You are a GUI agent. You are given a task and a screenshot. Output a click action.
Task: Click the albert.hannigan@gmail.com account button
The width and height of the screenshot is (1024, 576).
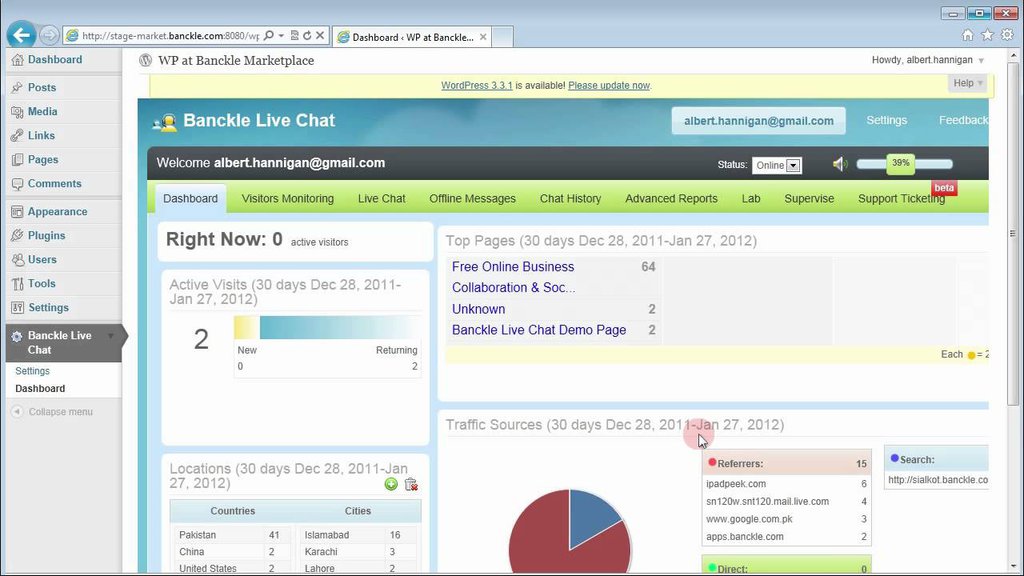coord(759,121)
